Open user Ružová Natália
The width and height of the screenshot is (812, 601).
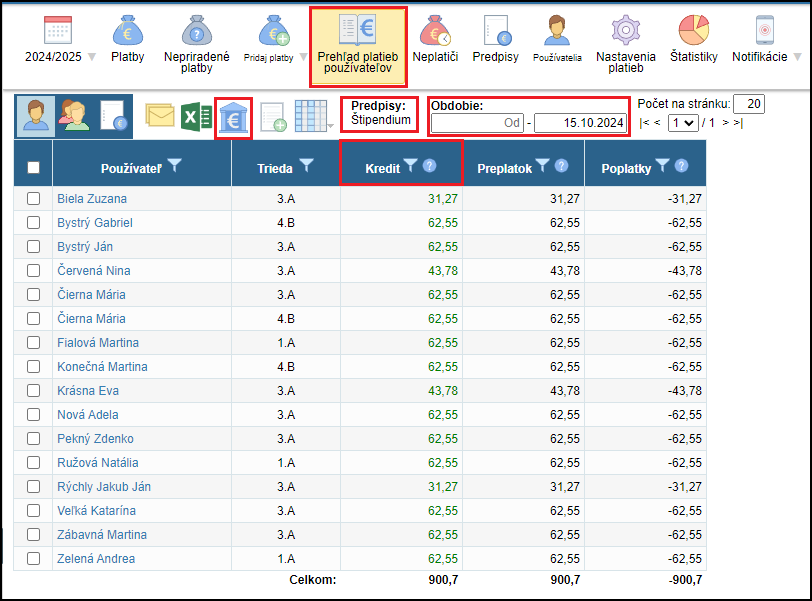pyautogui.click(x=97, y=462)
